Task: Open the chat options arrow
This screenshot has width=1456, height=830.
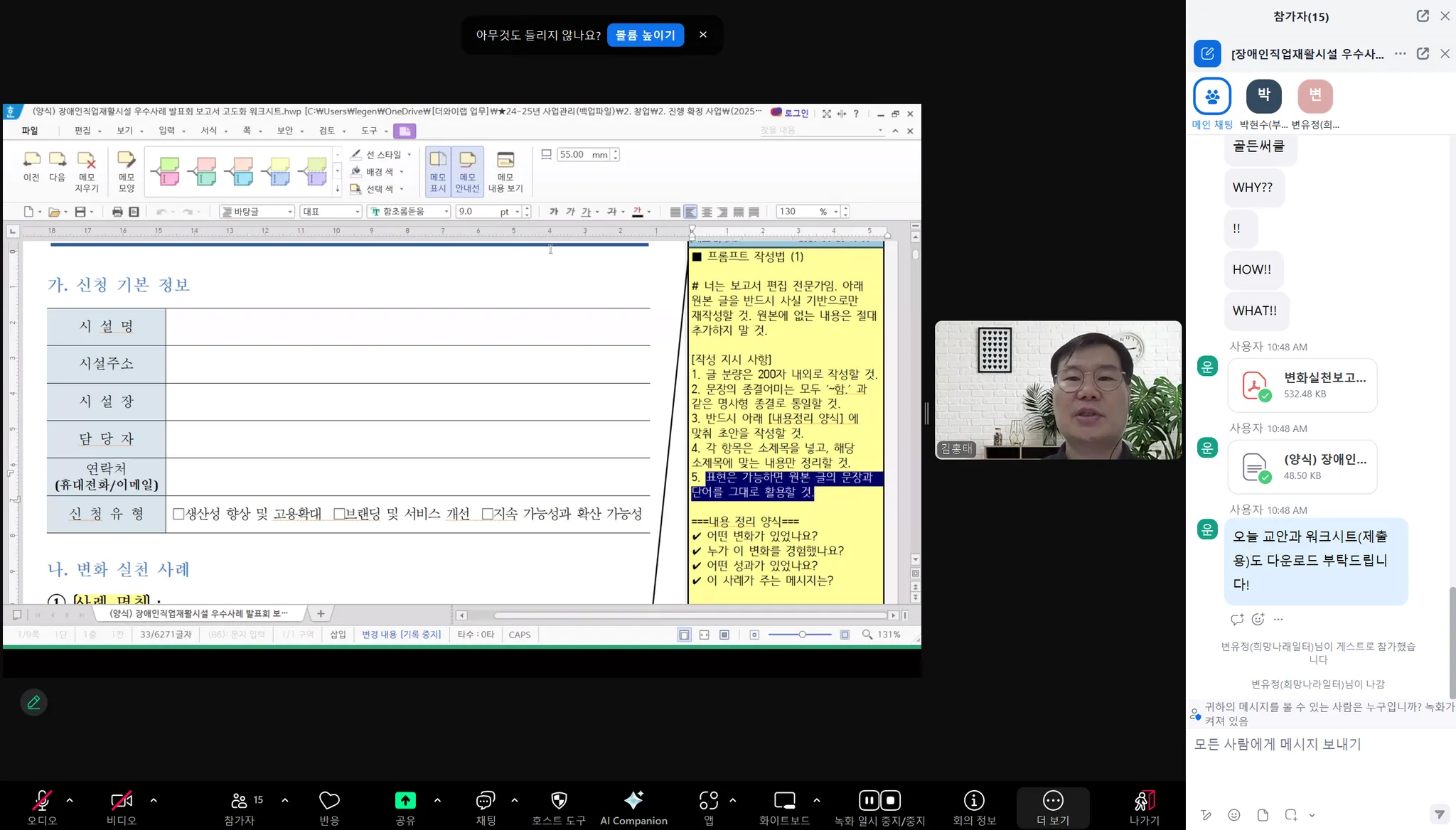Action: point(515,800)
